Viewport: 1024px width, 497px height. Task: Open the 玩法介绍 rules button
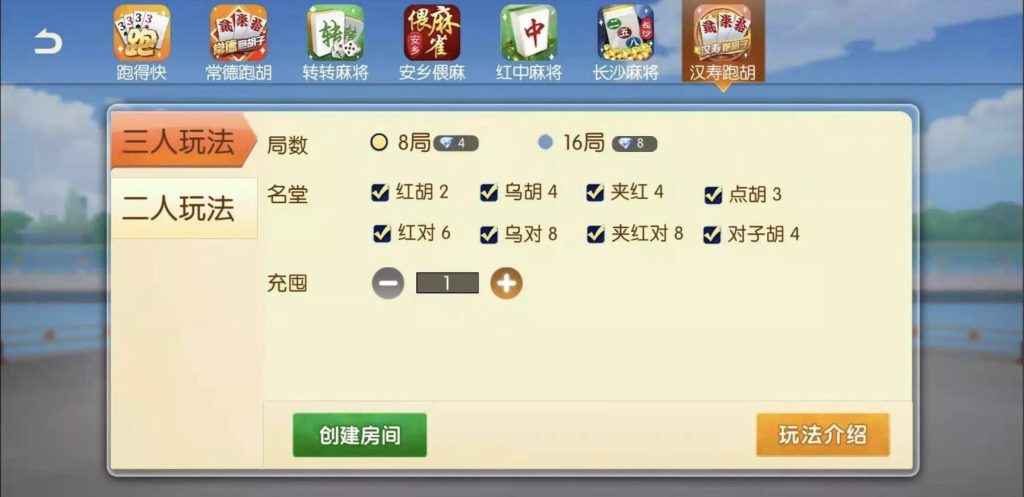823,435
